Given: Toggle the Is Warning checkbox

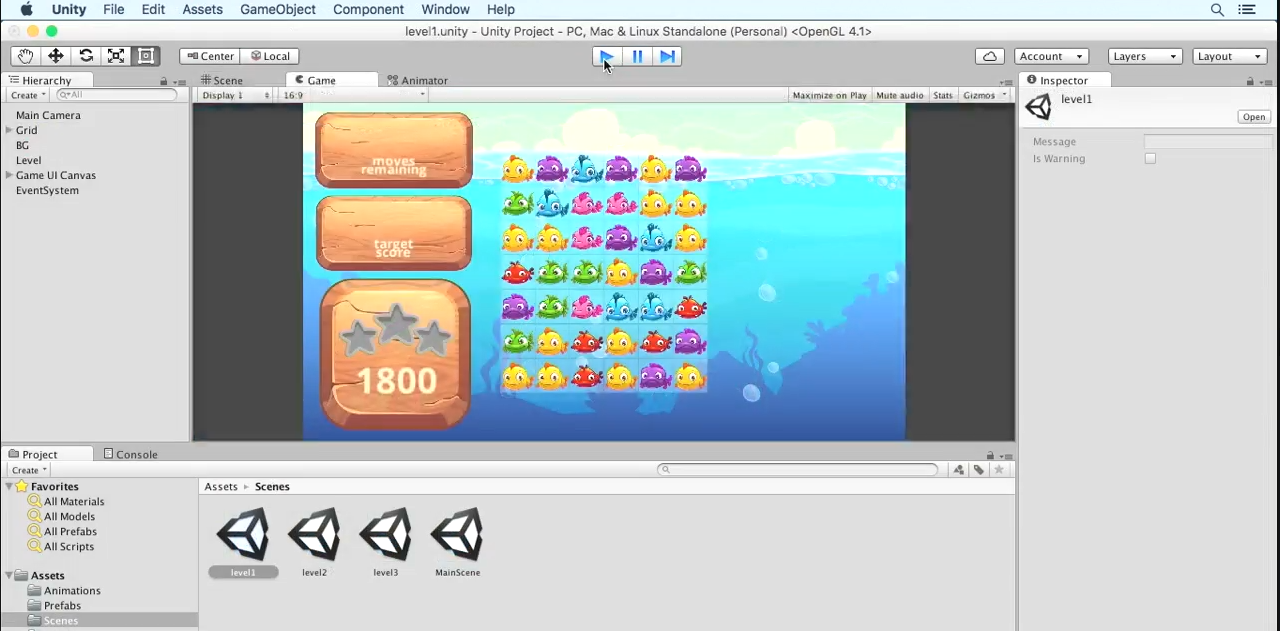Looking at the screenshot, I should click(x=1150, y=158).
